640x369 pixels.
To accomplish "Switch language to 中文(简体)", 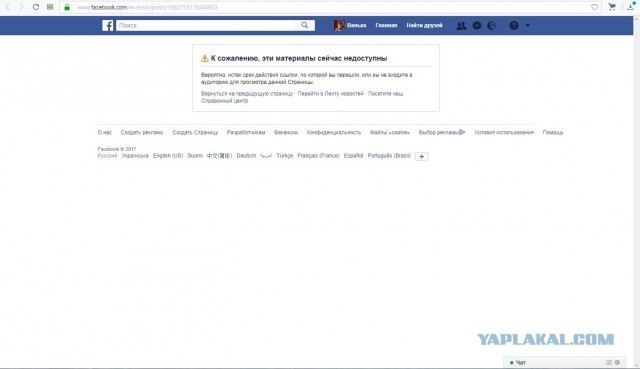I will pyautogui.click(x=219, y=156).
